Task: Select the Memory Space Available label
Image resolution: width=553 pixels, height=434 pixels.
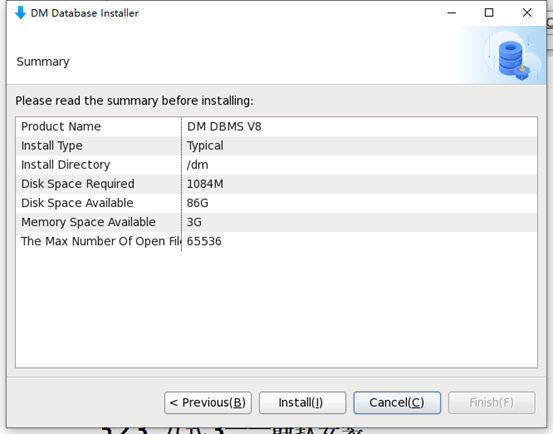Action: pos(89,222)
